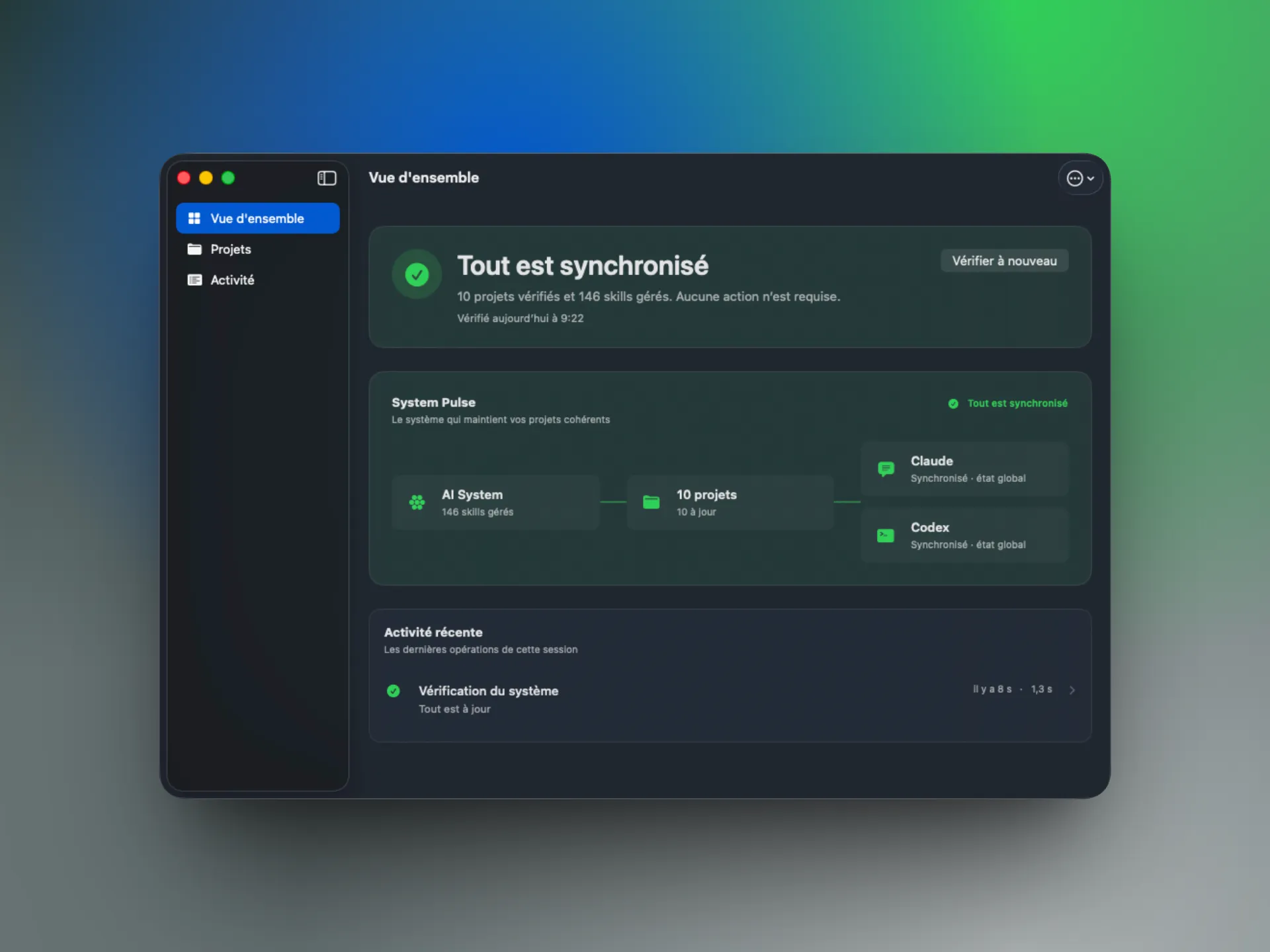Viewport: 1270px width, 952px height.
Task: Click the Vue d'ensemble grid icon
Action: pyautogui.click(x=194, y=218)
